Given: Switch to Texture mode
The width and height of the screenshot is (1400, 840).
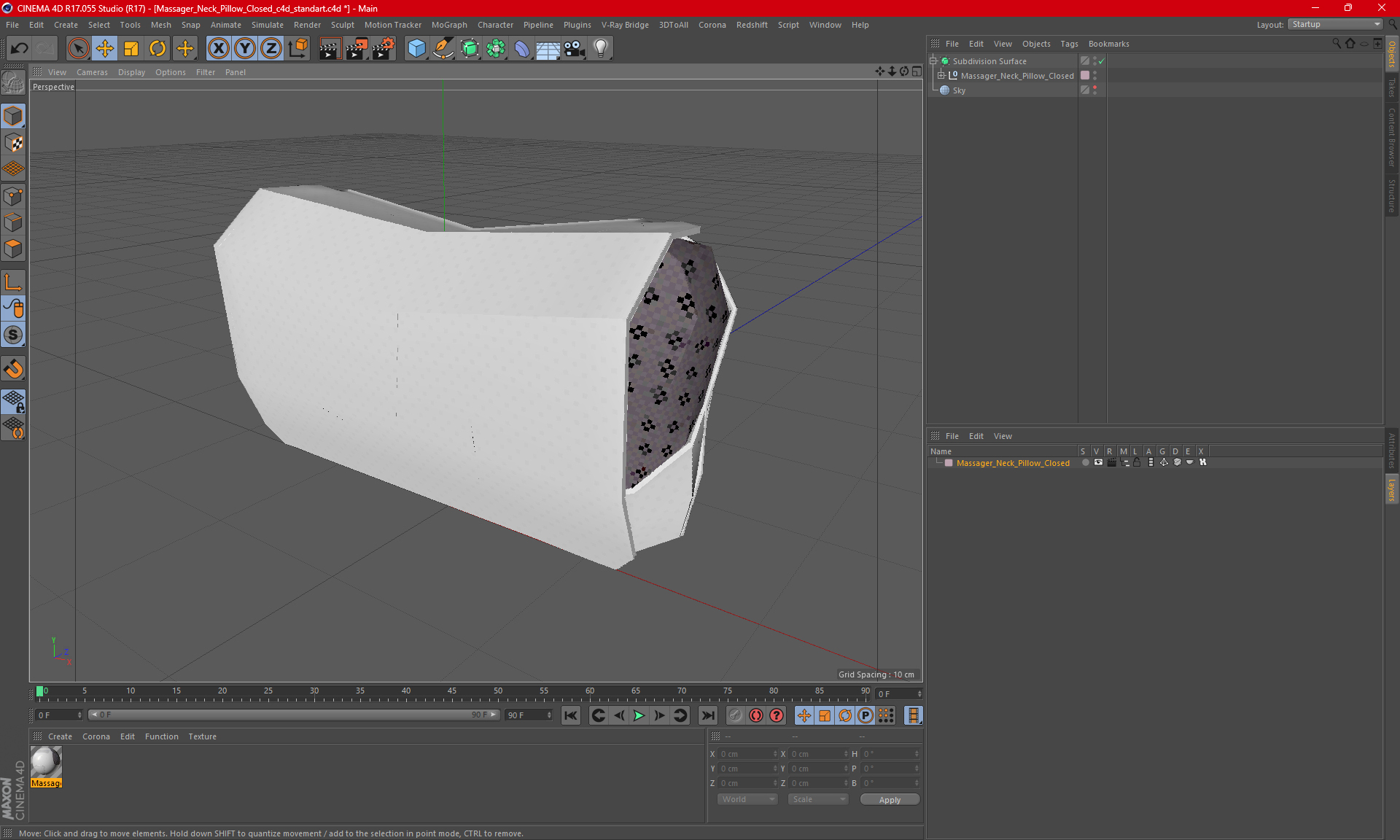Looking at the screenshot, I should (13, 143).
